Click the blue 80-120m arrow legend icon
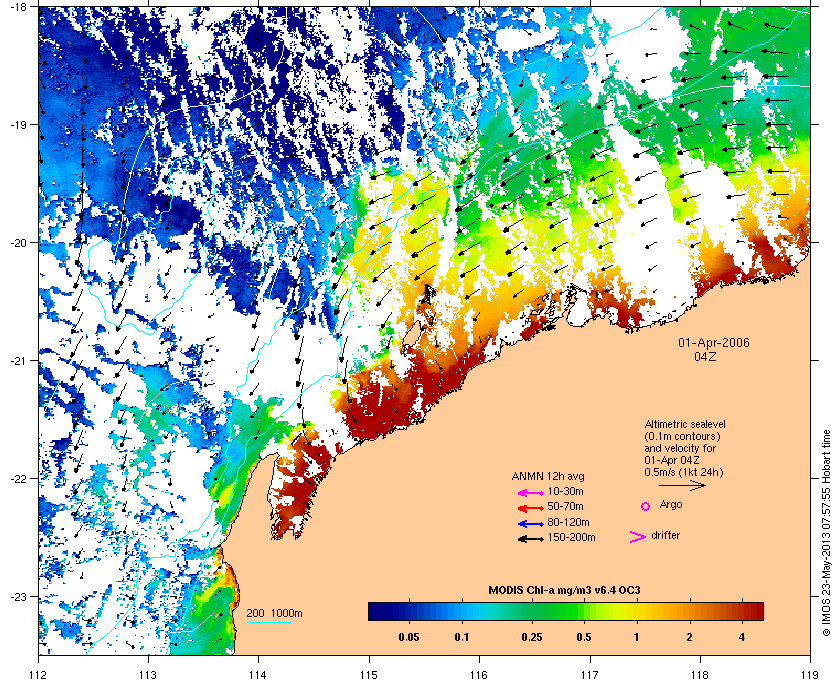 pos(531,524)
